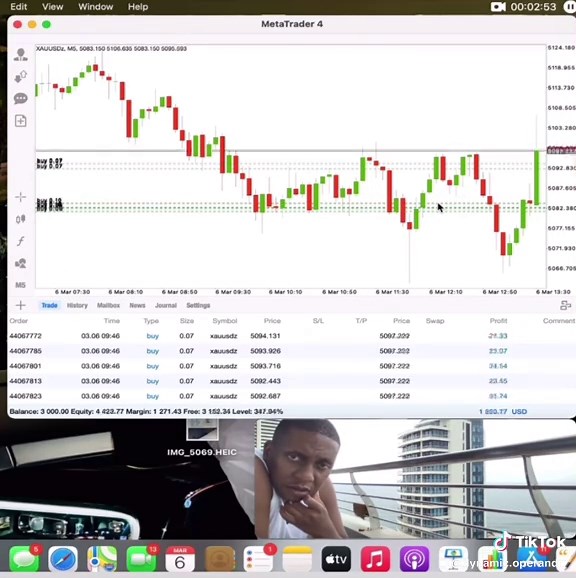Select order 44067823 row
The image size is (576, 578).
(x=291, y=396)
